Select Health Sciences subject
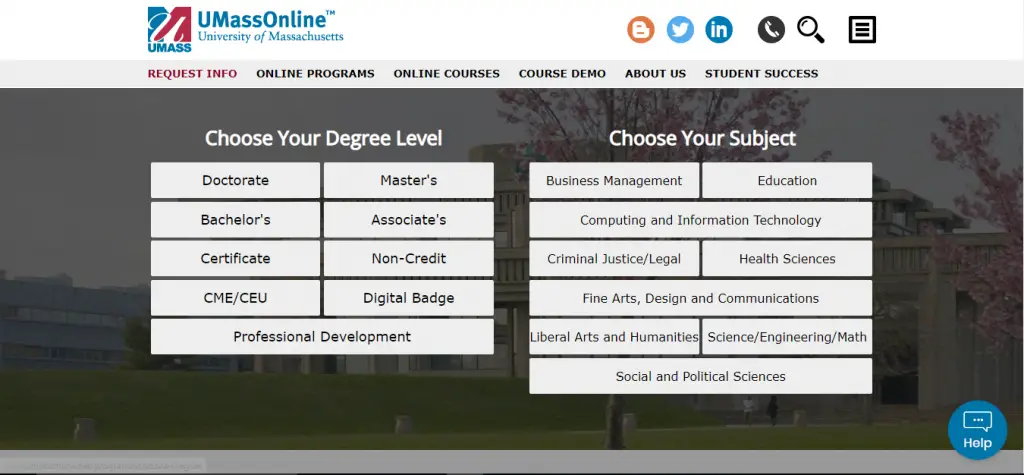This screenshot has height=475, width=1024. tap(787, 259)
